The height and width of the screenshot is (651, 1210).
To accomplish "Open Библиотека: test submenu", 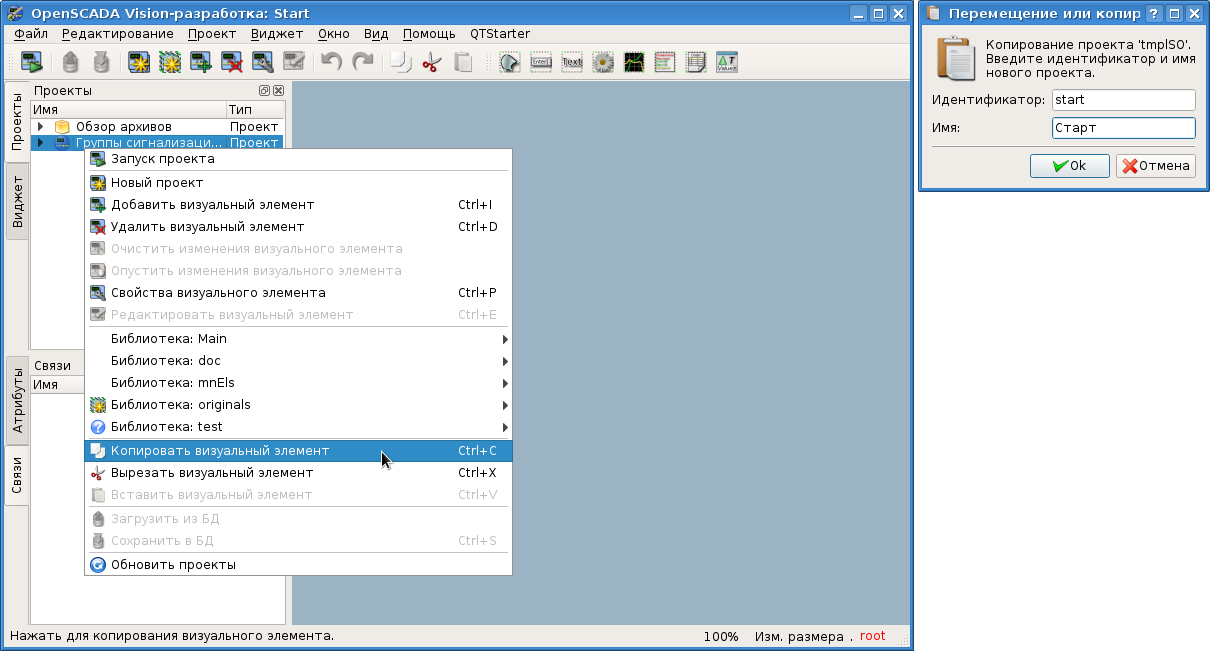I will pyautogui.click(x=298, y=426).
